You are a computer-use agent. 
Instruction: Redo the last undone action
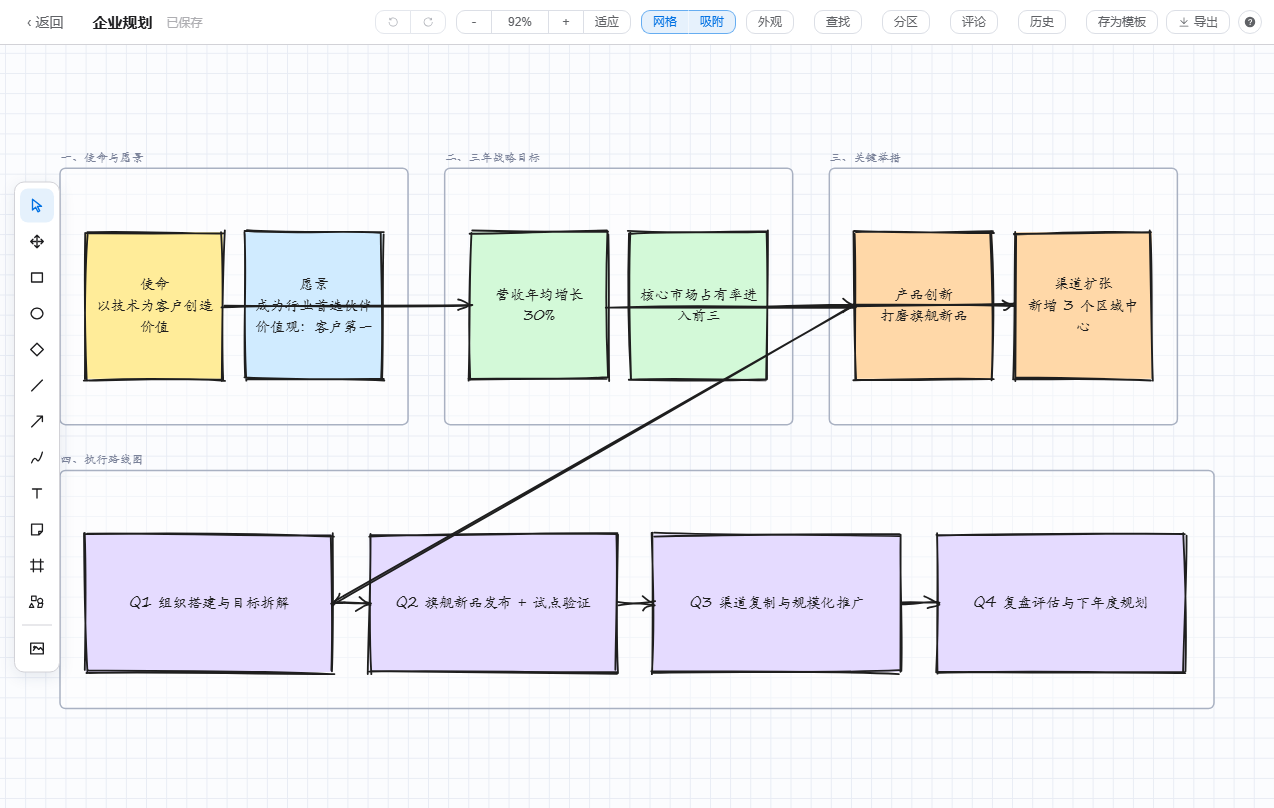point(428,22)
